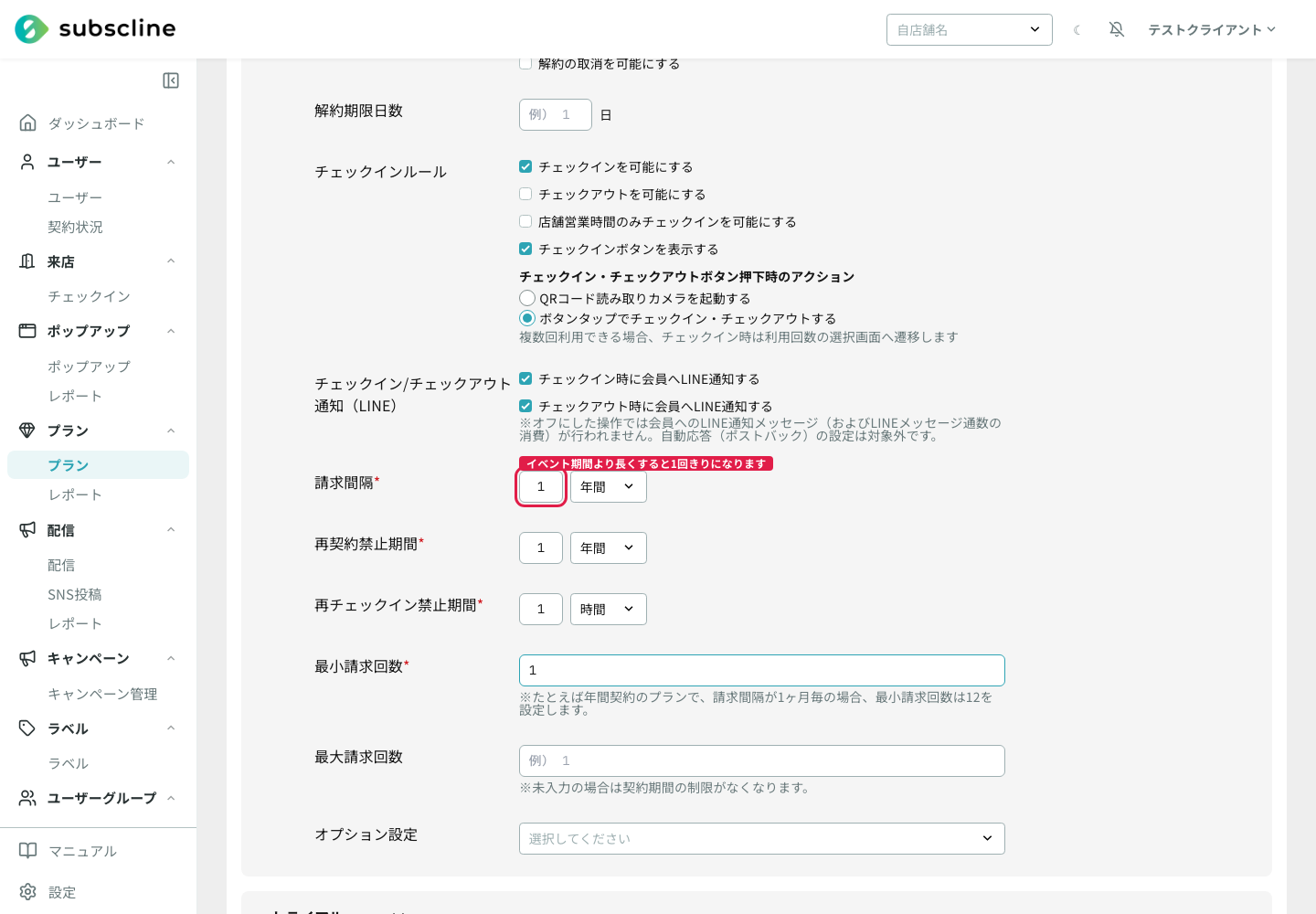
Task: Open the テストクライアント account menu
Action: [1212, 30]
